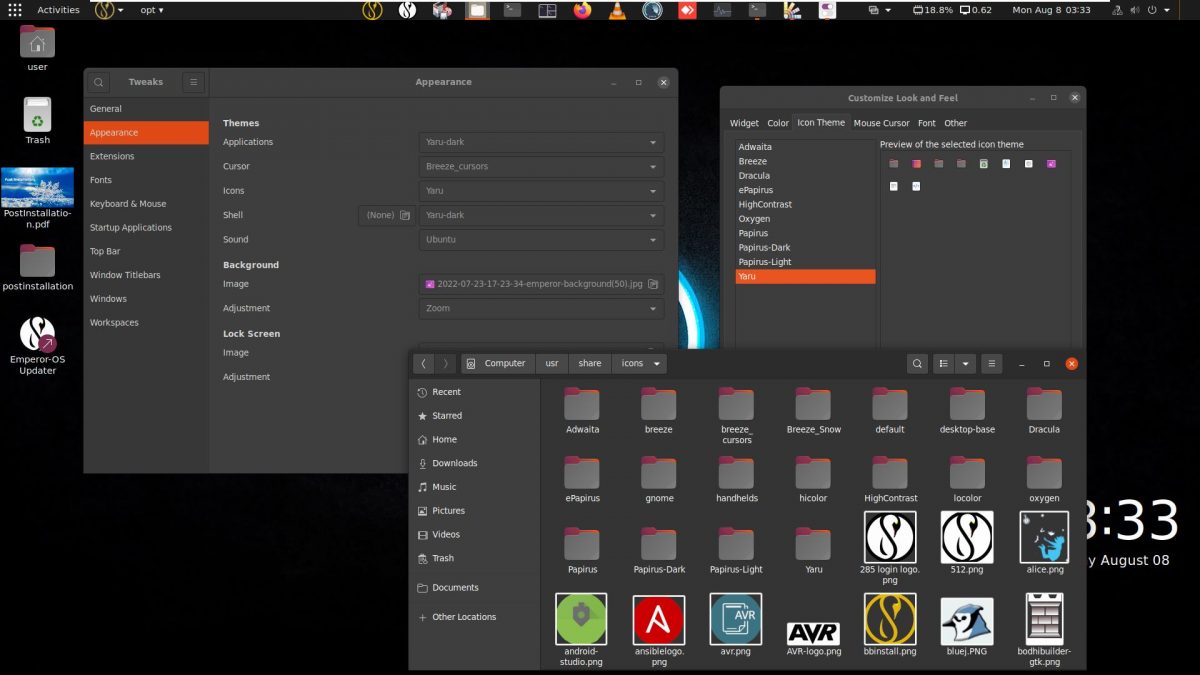
Task: Switch to the Mouse Cursor tab
Action: point(881,122)
